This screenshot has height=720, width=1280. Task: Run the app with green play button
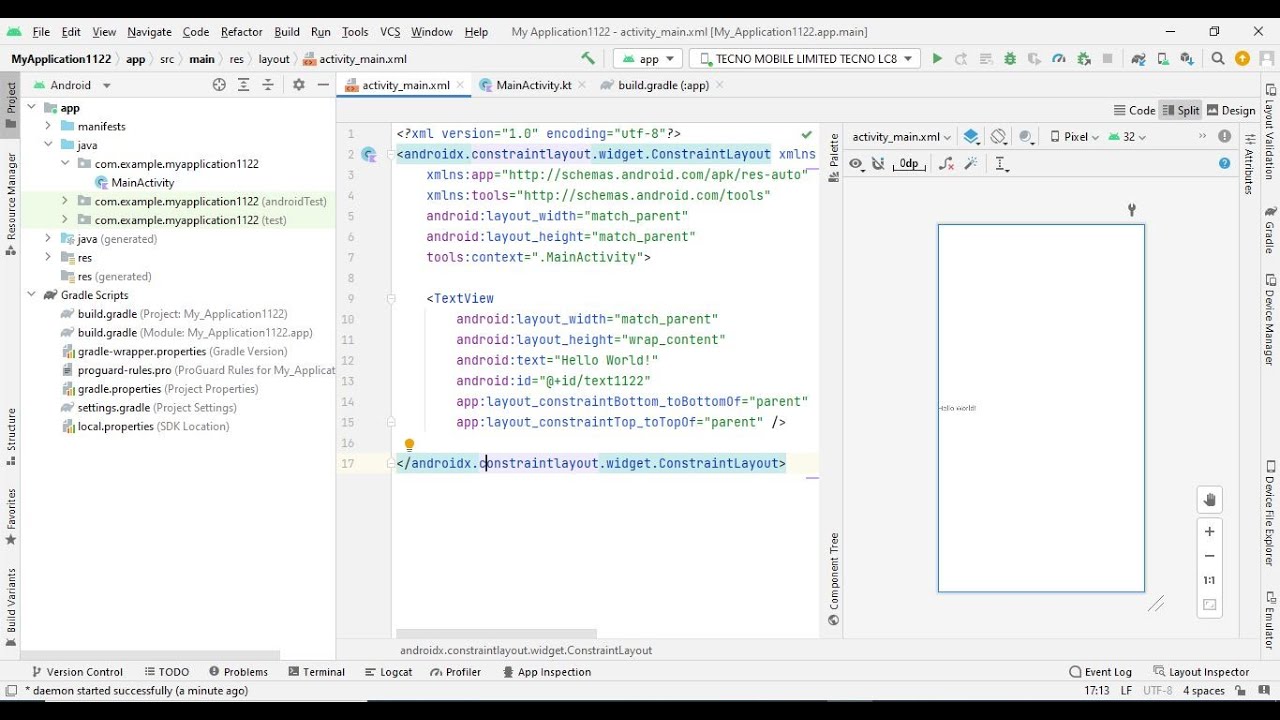click(x=937, y=59)
